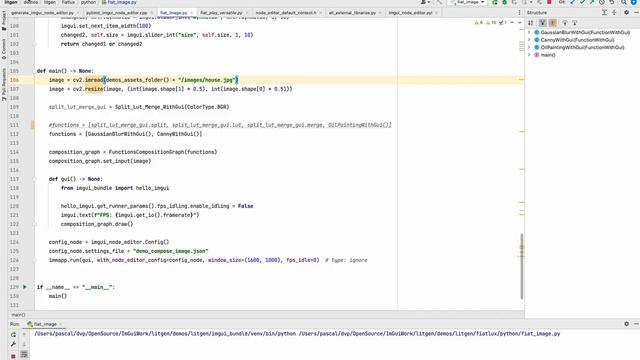Open the fiat_image run configuration dropdown
The image size is (640, 360).
[x=467, y=2]
